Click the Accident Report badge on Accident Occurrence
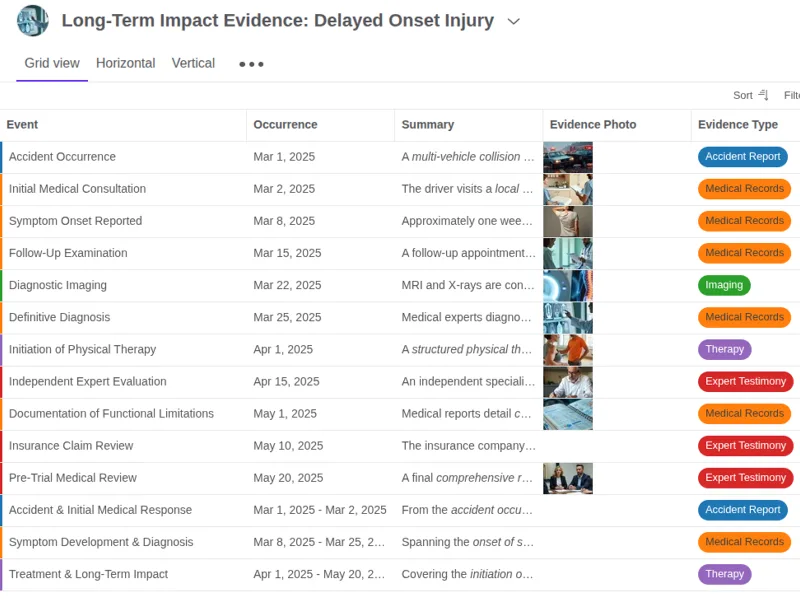 click(x=743, y=156)
